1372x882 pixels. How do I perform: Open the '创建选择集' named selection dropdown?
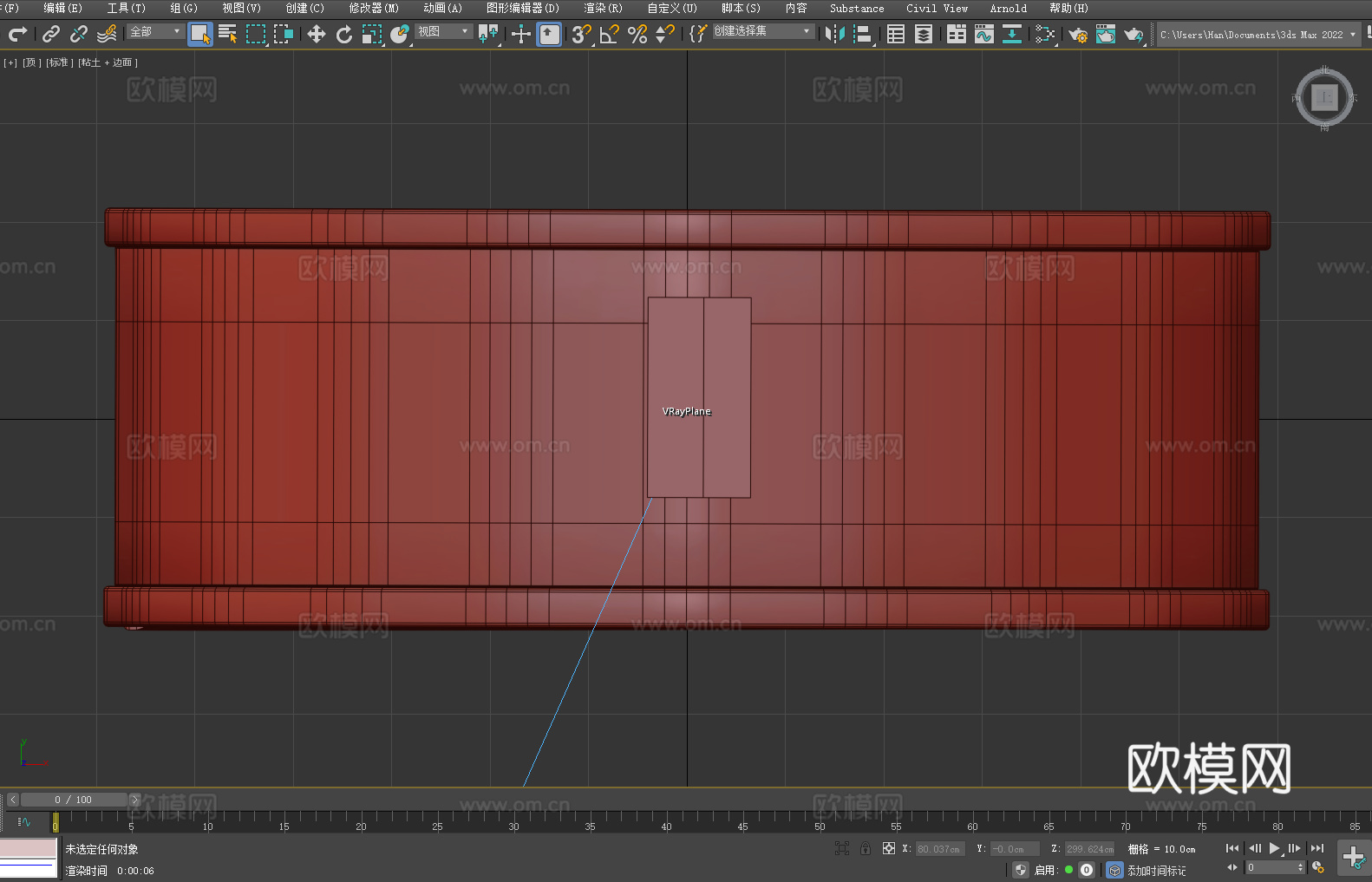point(763,31)
